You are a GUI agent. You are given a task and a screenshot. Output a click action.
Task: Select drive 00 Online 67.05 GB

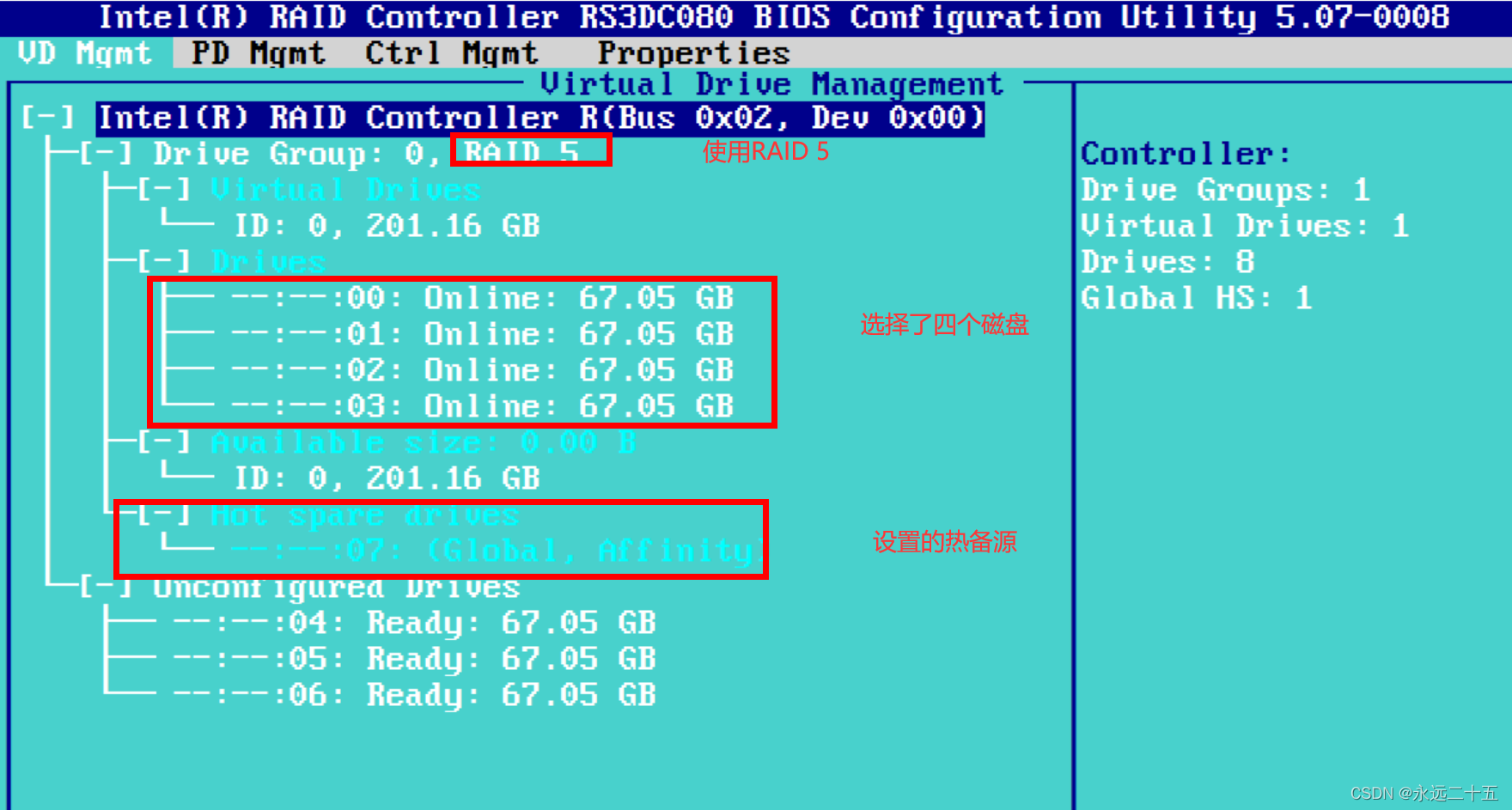pyautogui.click(x=483, y=298)
